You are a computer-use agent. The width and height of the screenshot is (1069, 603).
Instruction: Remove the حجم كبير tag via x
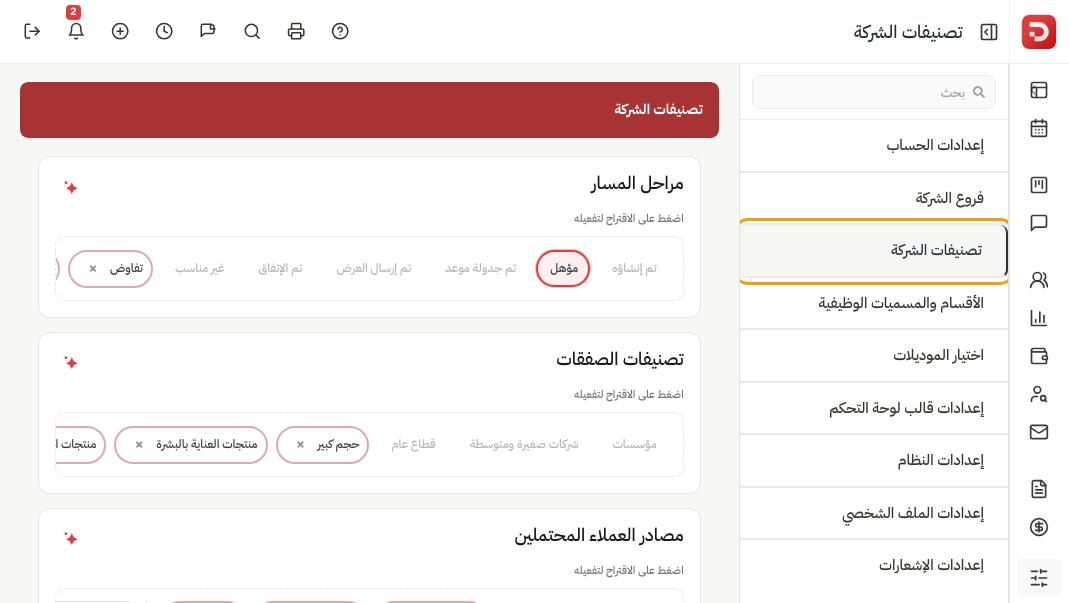click(300, 445)
